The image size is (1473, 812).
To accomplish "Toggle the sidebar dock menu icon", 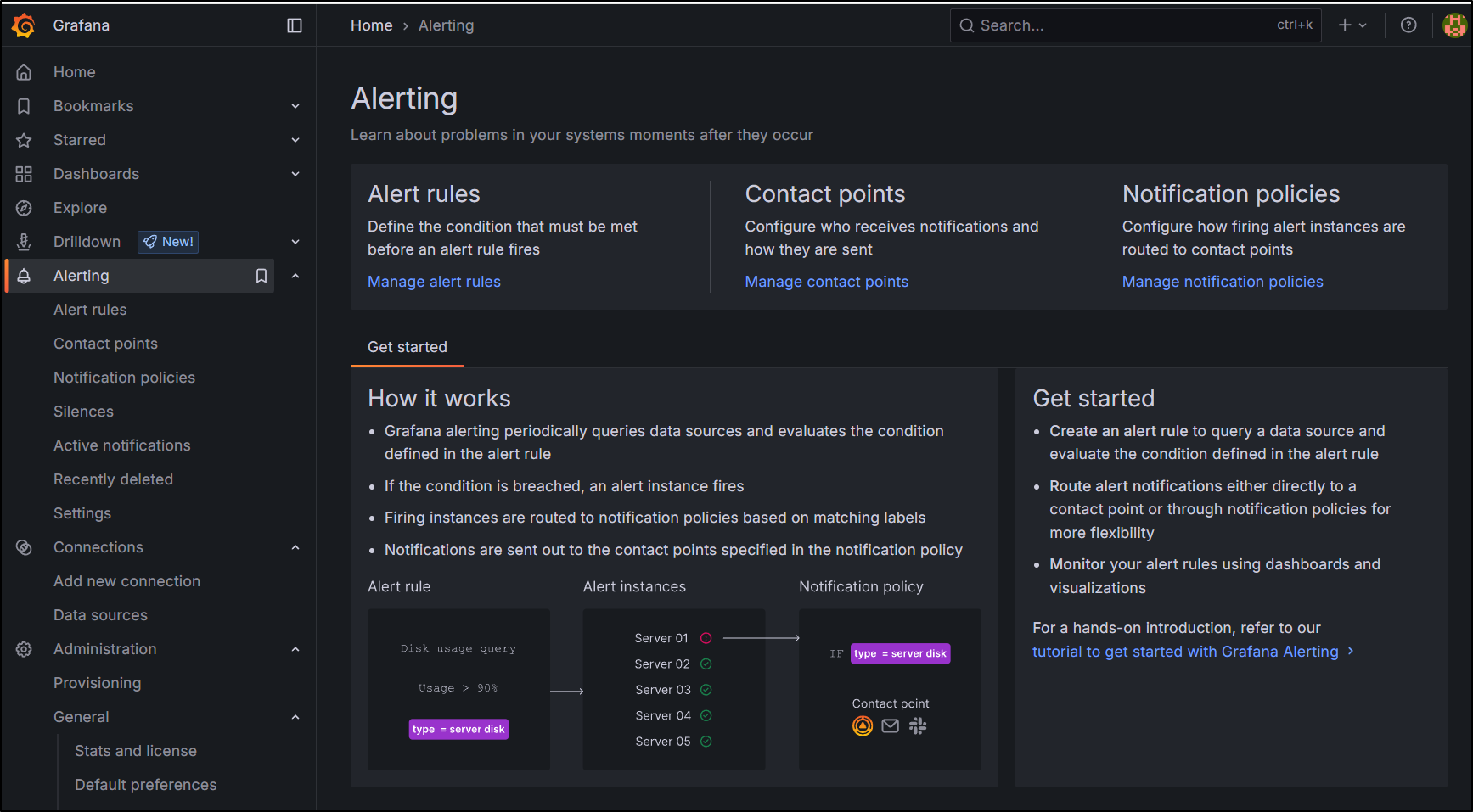I will point(295,25).
